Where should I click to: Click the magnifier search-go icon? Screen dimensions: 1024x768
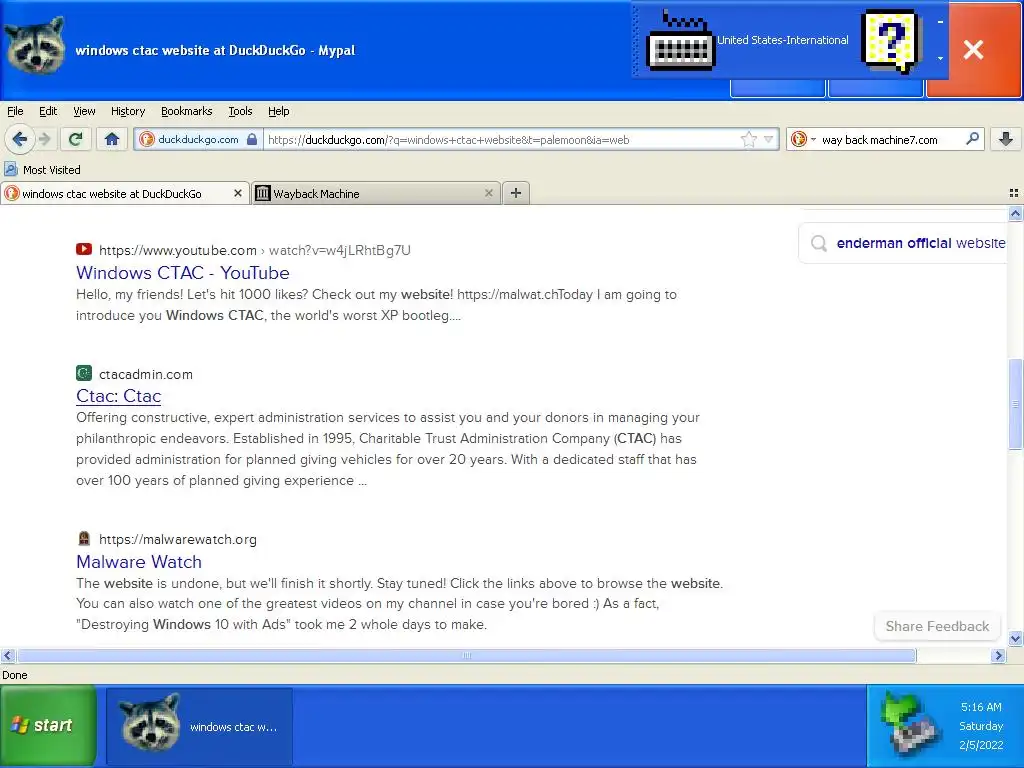[972, 139]
